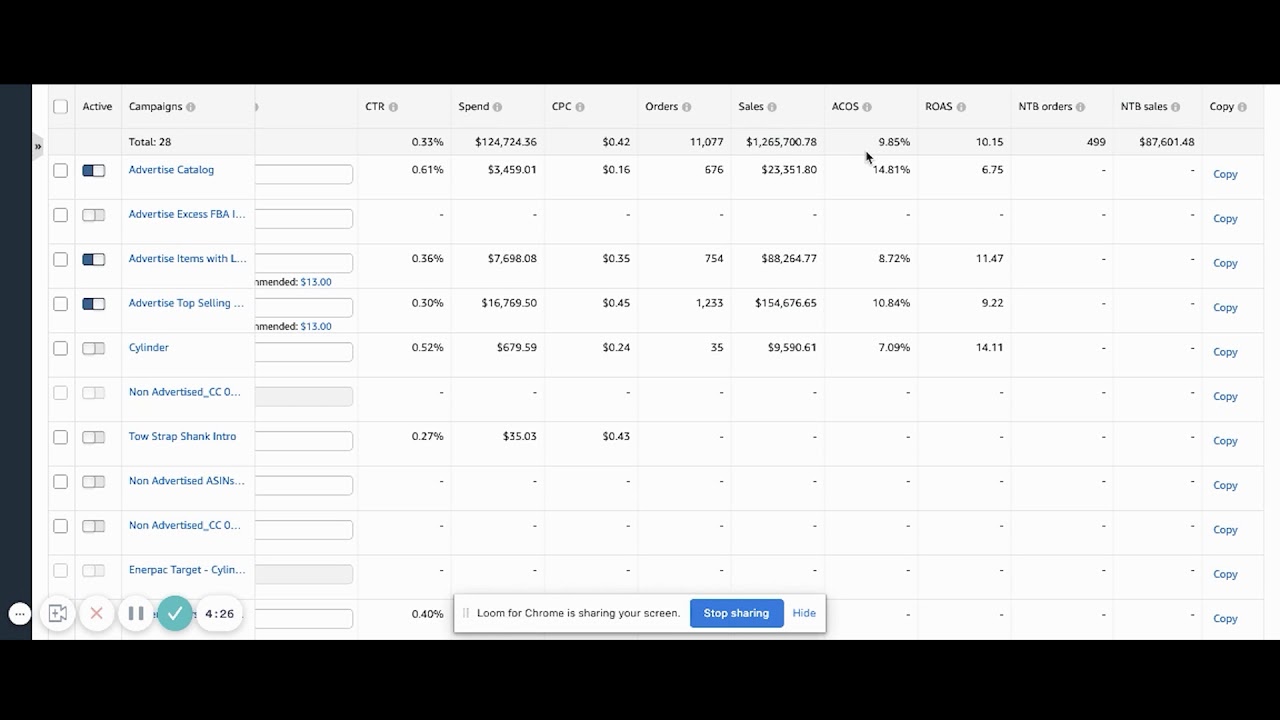The height and width of the screenshot is (720, 1280).
Task: Click the total sales value $1,265,700.78
Action: (x=781, y=142)
